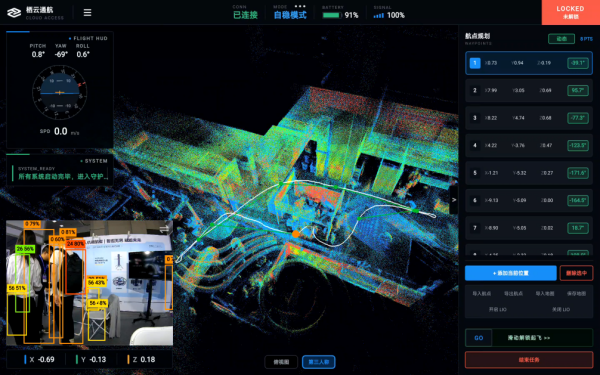Viewport: 600px width, 375px height.
Task: Click the -164.5° yaw tag on waypoint 6
Action: click(578, 200)
